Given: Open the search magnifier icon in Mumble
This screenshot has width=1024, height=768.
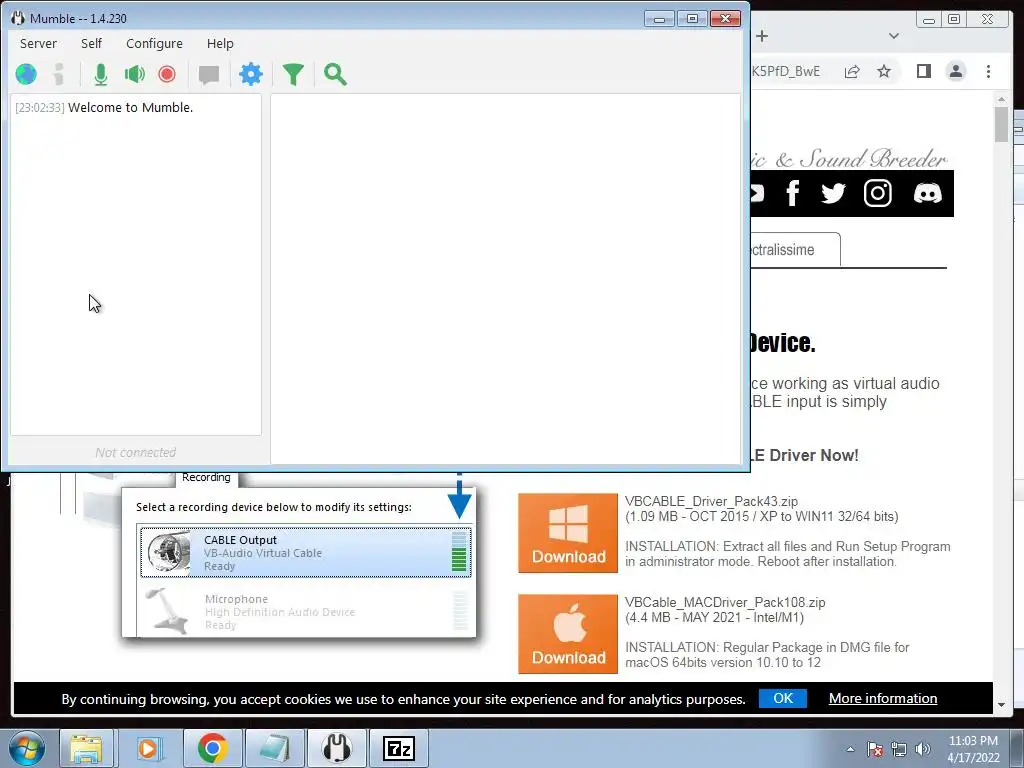Looking at the screenshot, I should point(335,74).
